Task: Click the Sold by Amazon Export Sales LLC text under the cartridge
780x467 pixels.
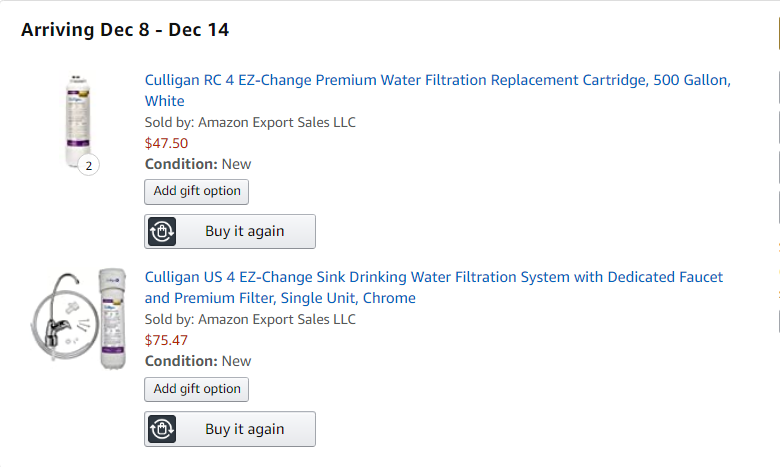Action: point(250,122)
